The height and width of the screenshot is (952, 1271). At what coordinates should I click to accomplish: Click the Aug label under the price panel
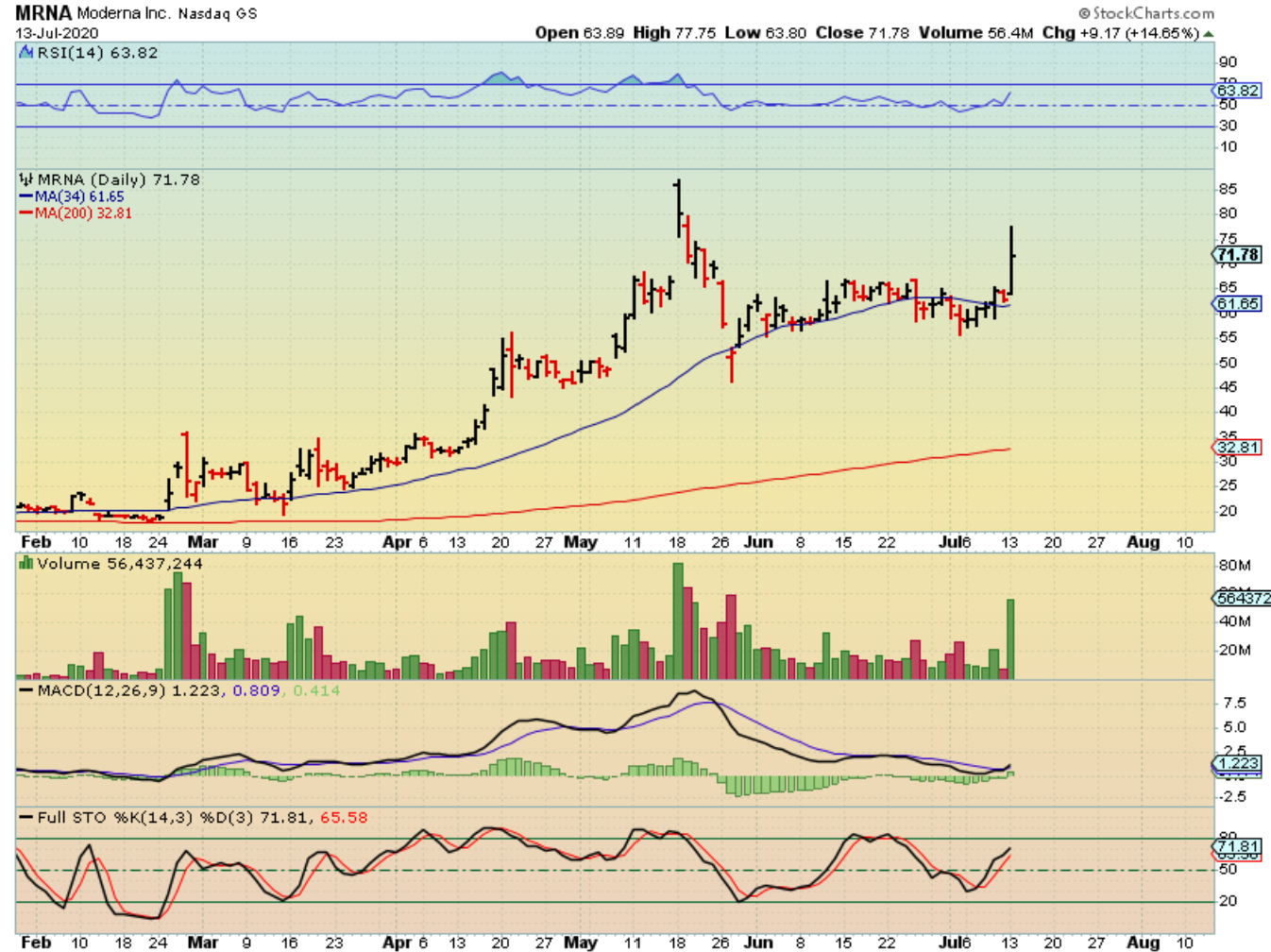1144,542
